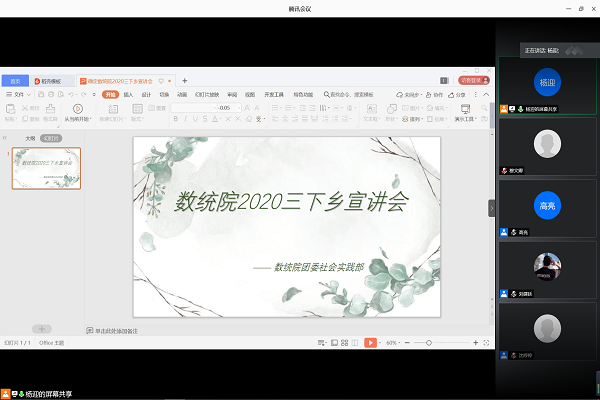Click the zoom slider handle

[x=430, y=343]
